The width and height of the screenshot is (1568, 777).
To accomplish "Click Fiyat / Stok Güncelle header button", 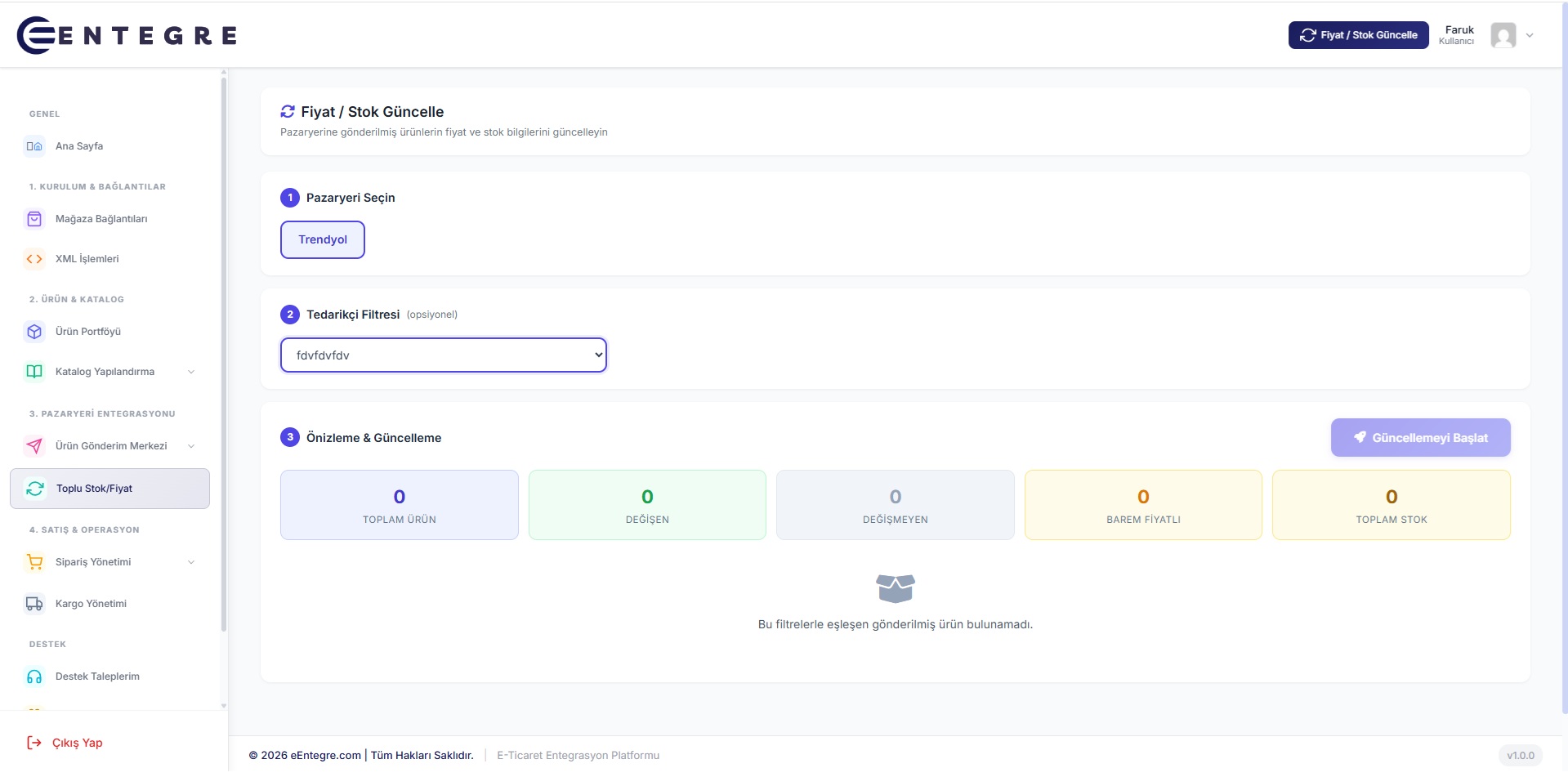I will click(1359, 35).
